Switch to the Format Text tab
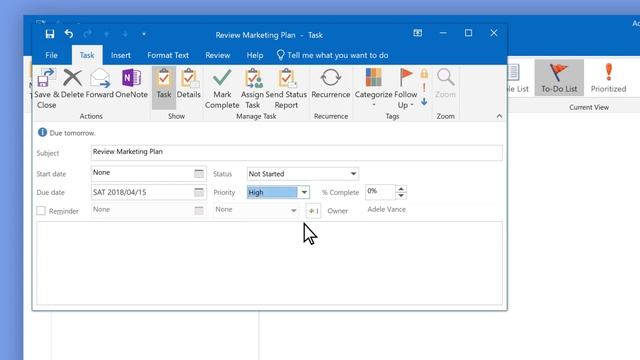 pyautogui.click(x=168, y=55)
